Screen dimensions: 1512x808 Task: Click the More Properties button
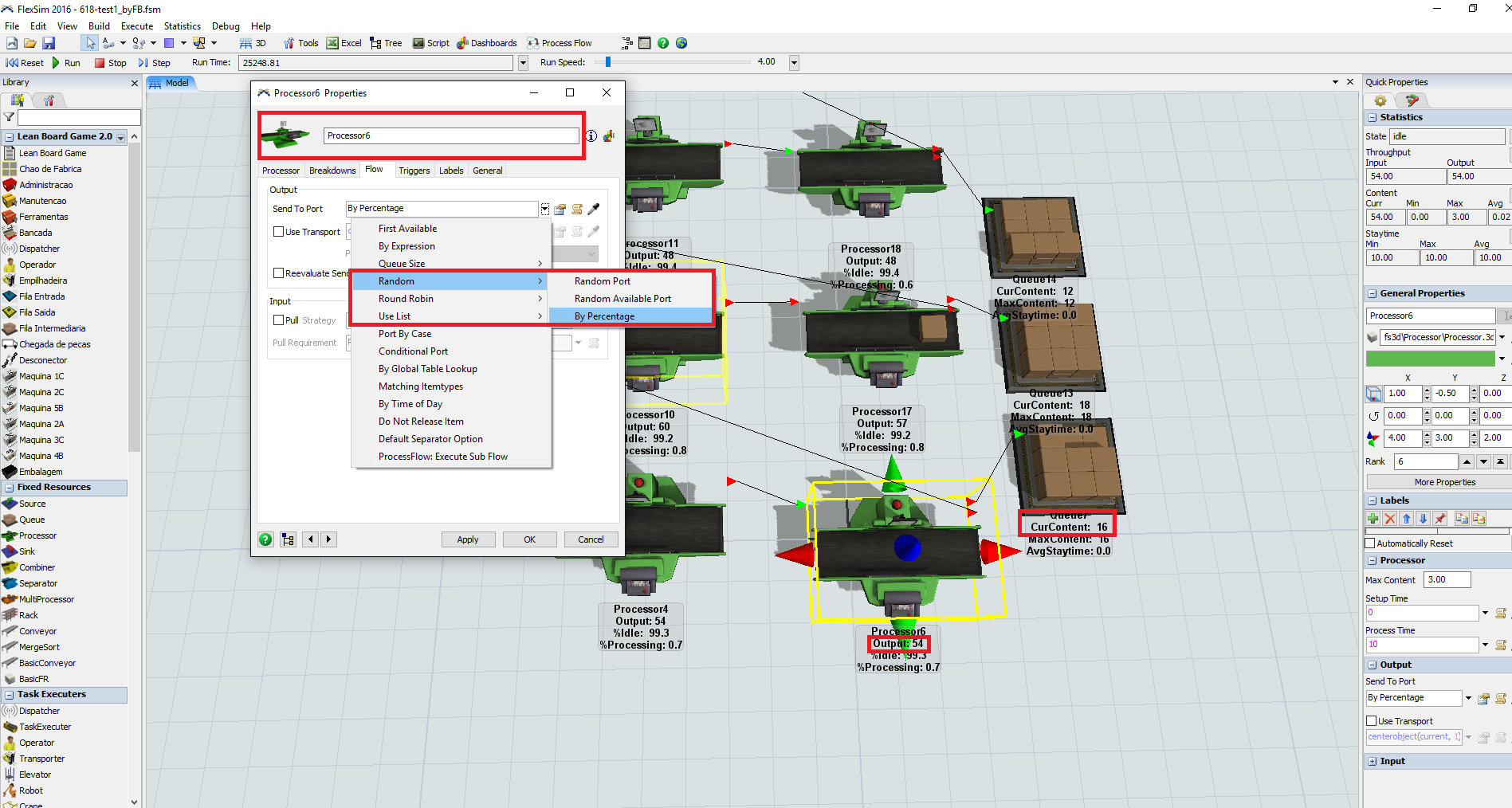(1444, 482)
